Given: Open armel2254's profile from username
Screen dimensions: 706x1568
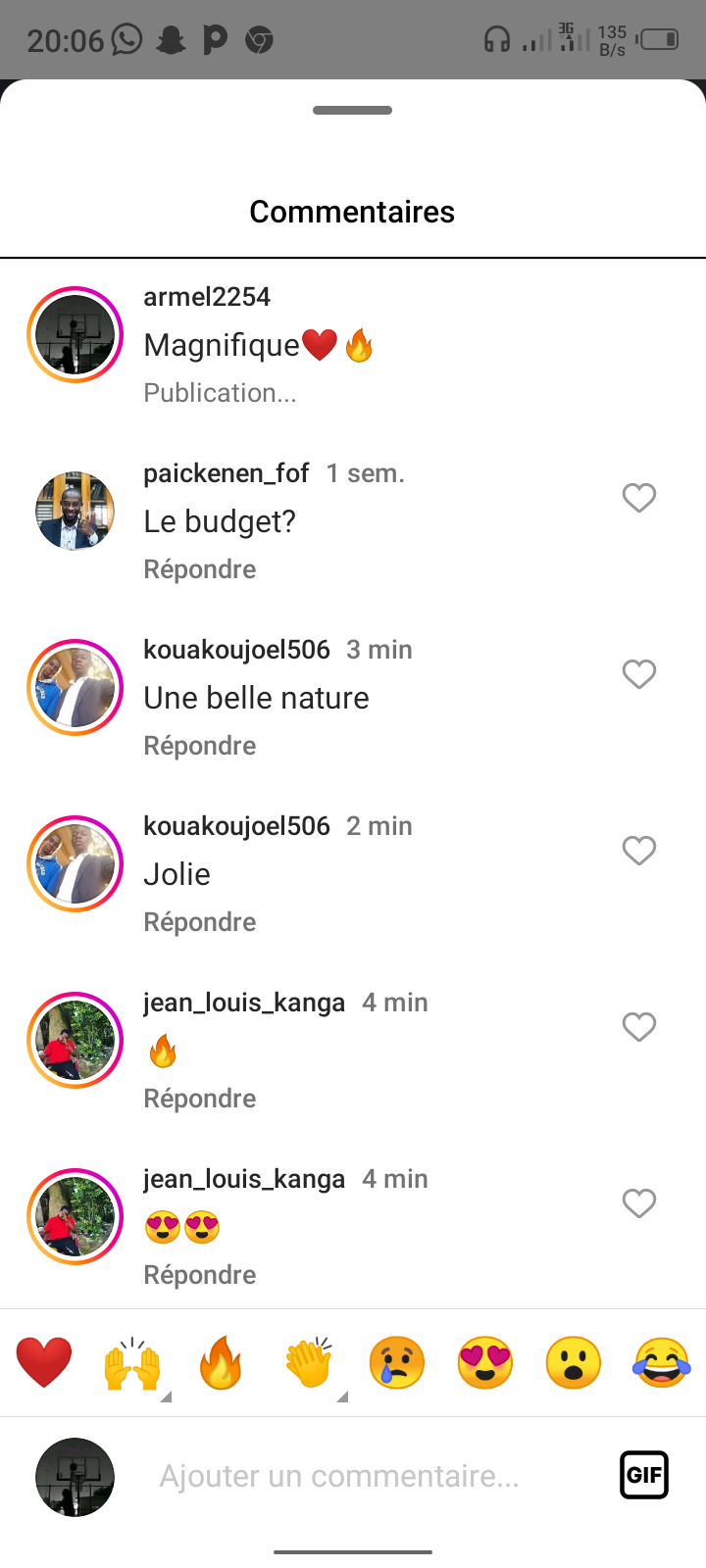Looking at the screenshot, I should coord(207,297).
